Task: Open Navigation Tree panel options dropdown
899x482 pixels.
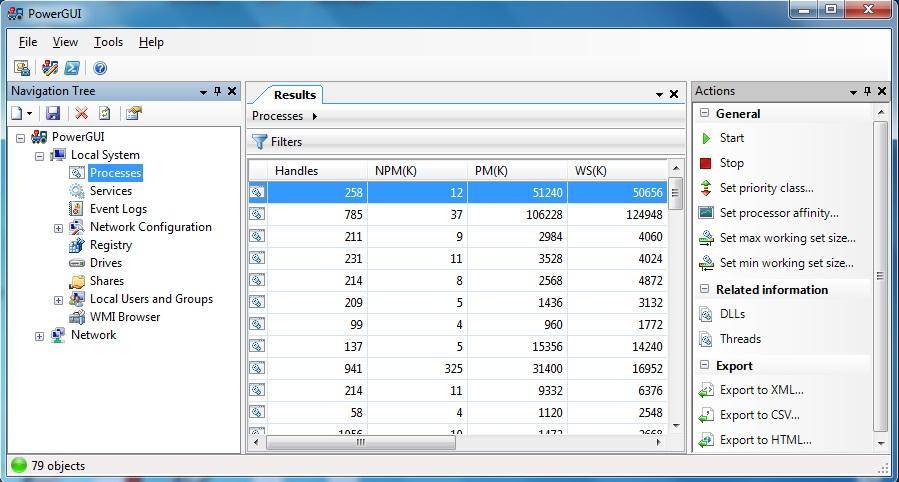Action: click(203, 92)
